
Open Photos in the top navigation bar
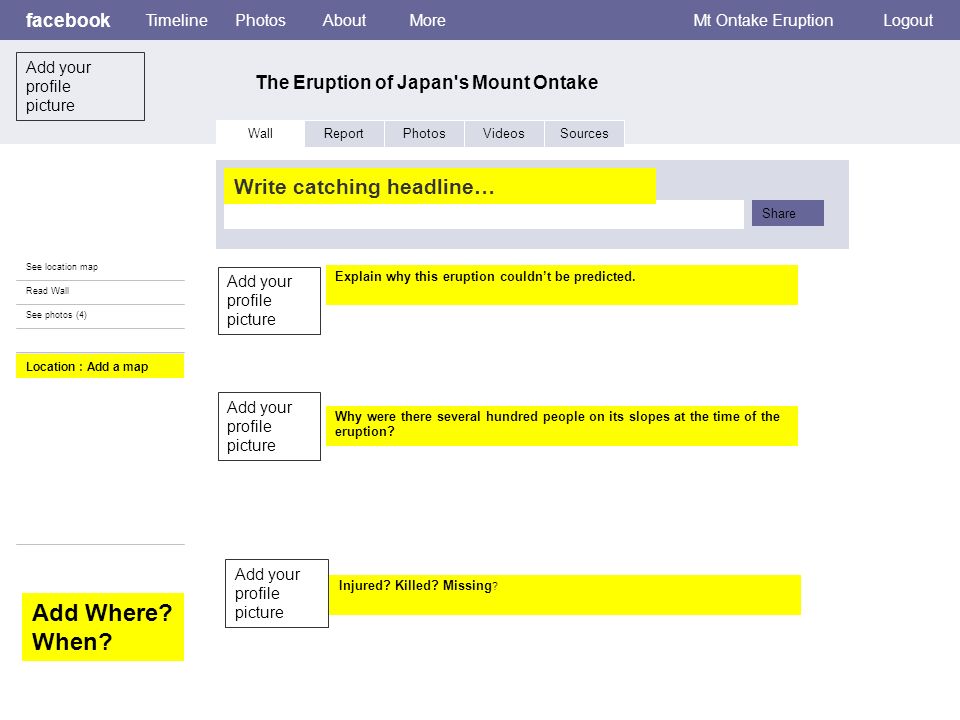[260, 20]
